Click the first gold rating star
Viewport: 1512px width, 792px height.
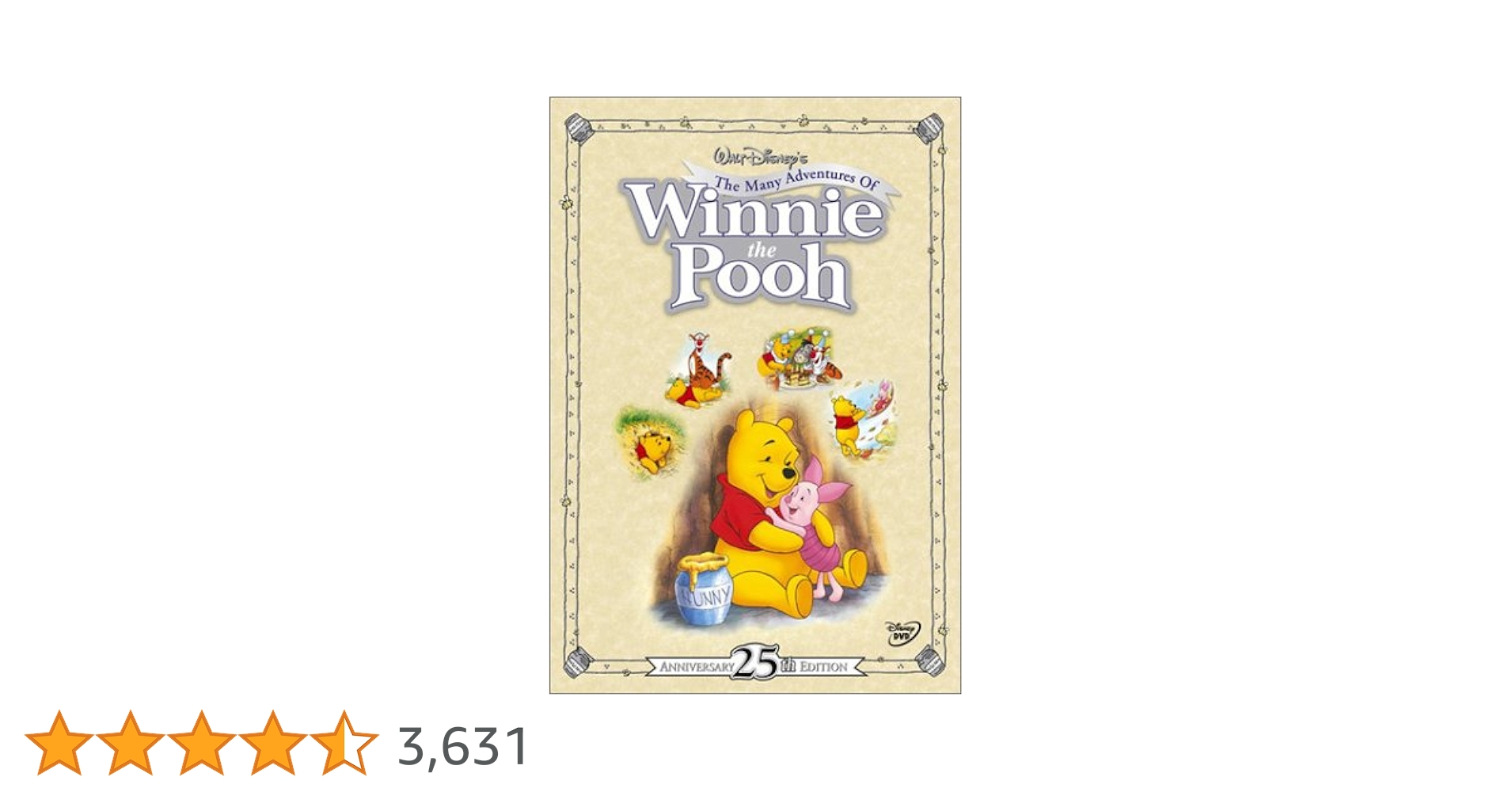coord(59,743)
